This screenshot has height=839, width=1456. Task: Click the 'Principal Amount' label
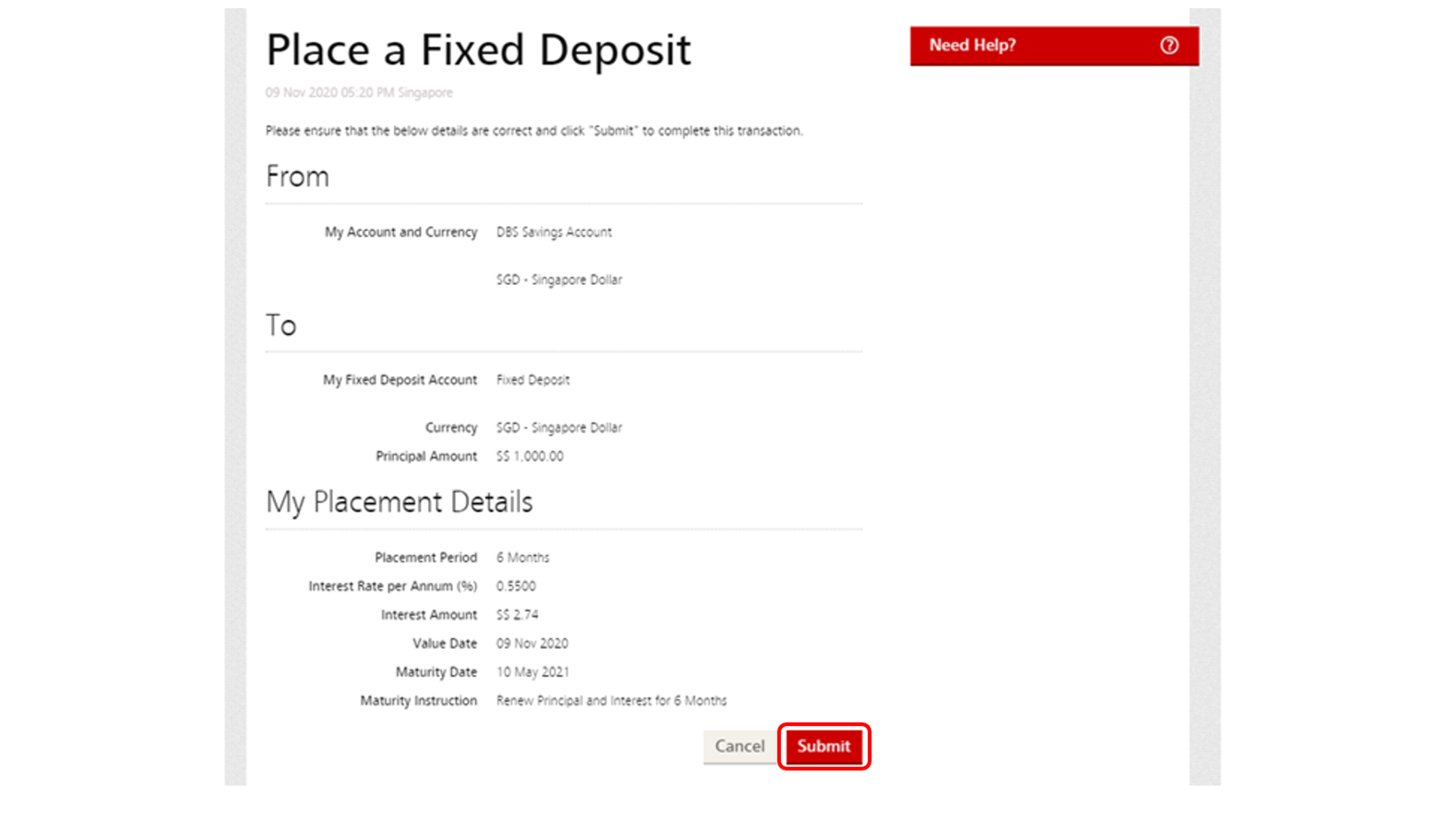pos(426,456)
